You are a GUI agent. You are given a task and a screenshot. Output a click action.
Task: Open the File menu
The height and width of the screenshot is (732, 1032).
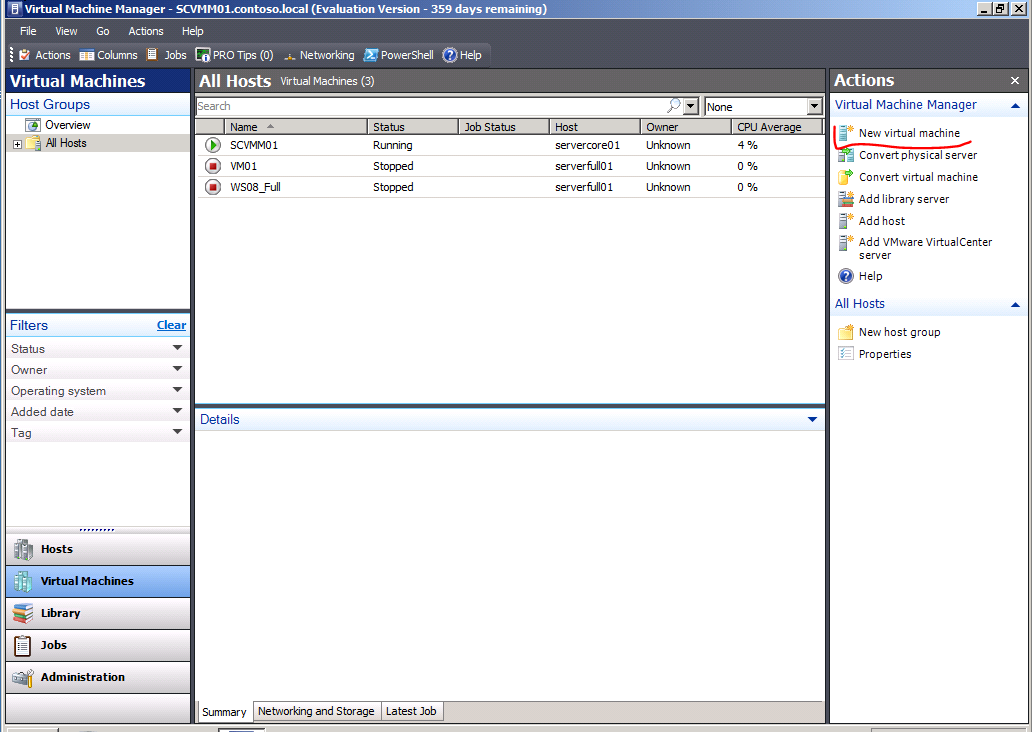pyautogui.click(x=28, y=31)
